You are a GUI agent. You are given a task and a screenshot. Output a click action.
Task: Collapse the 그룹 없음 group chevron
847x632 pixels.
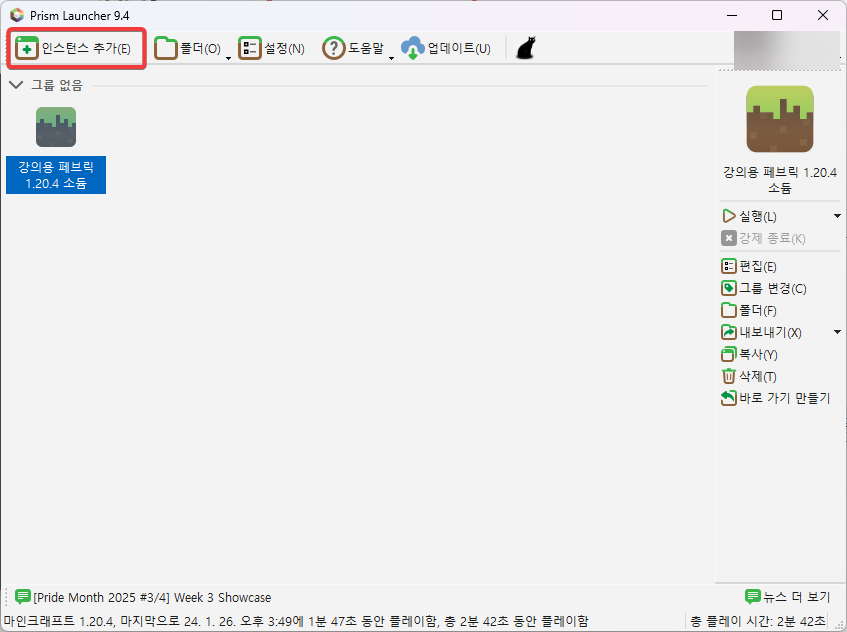coord(16,85)
